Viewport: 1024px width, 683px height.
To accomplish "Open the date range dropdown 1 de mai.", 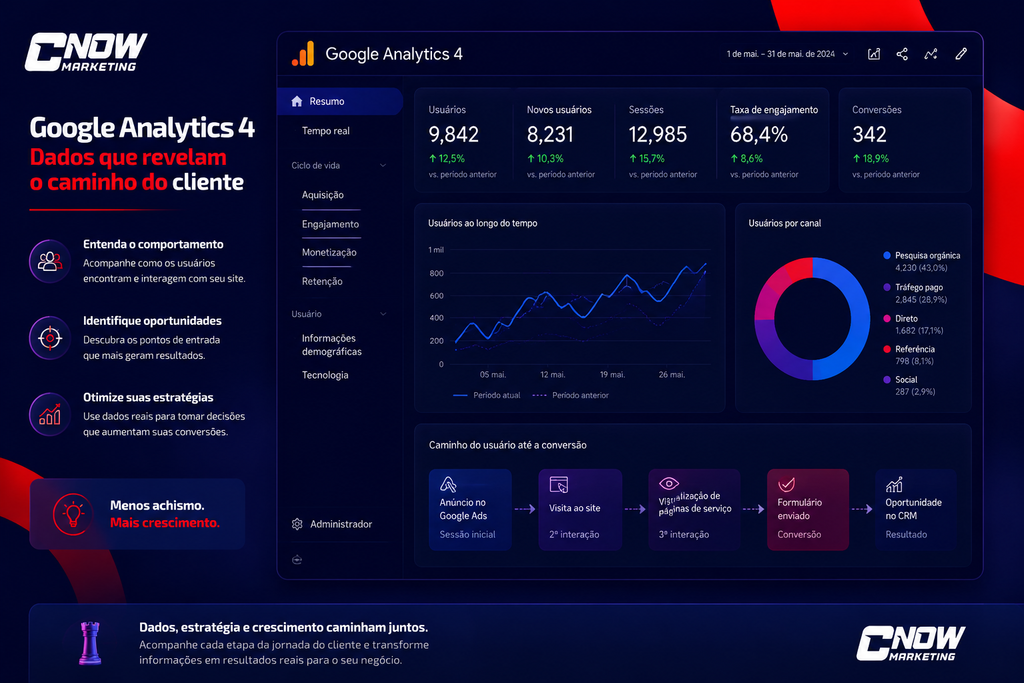I will tap(787, 54).
